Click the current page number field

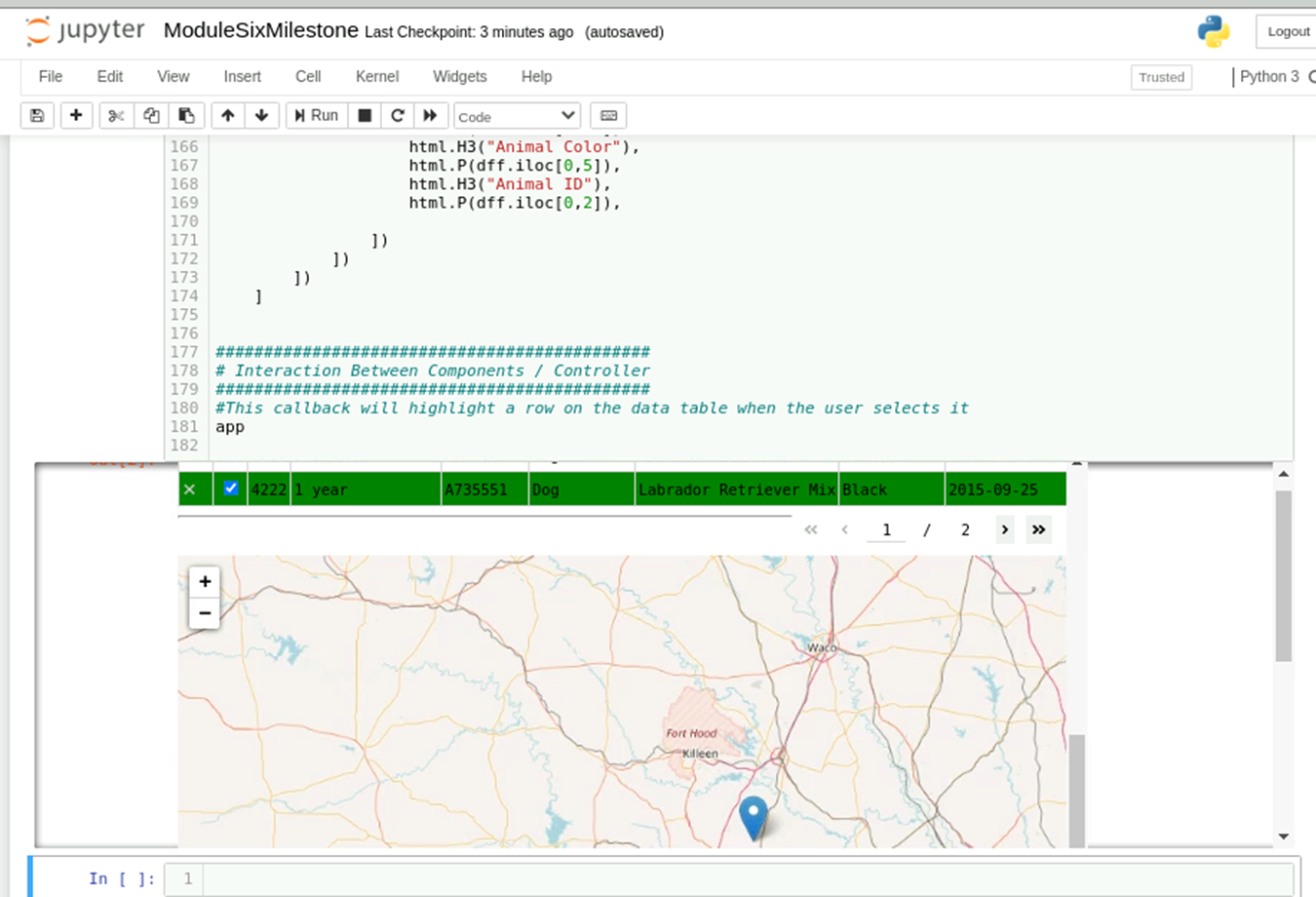pos(886,529)
